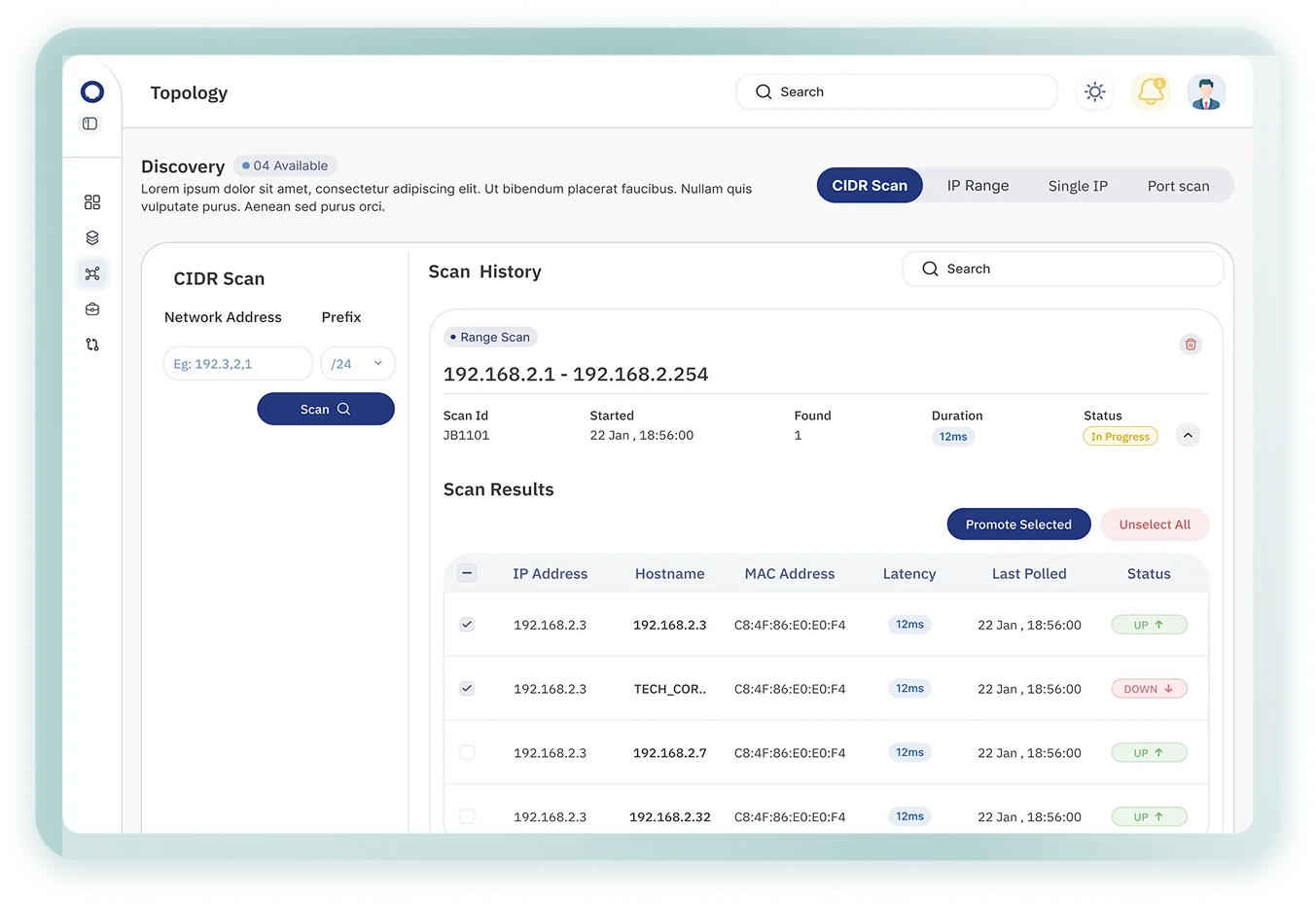Click the top header Search field
The height and width of the screenshot is (904, 1316).
tap(896, 91)
